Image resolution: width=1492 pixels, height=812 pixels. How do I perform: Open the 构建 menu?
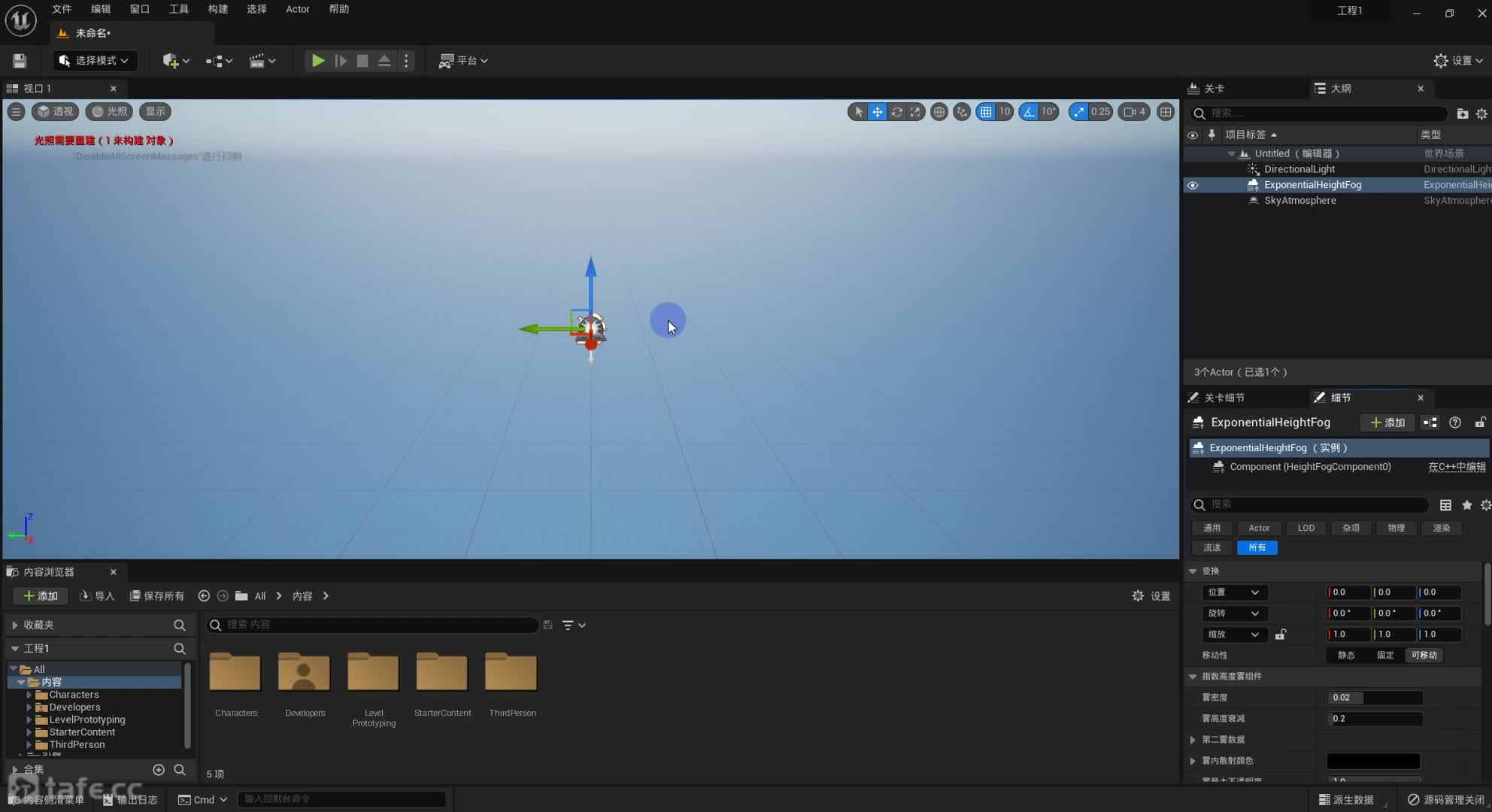[x=218, y=9]
